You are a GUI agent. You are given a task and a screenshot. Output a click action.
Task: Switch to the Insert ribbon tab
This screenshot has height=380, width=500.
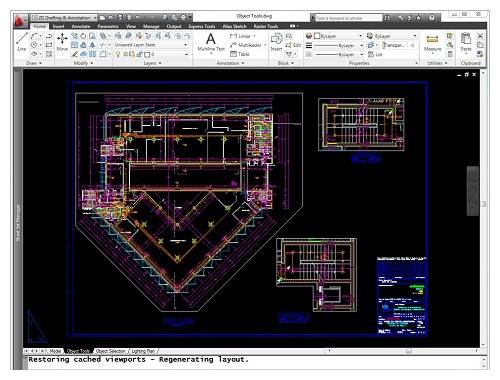tap(58, 26)
